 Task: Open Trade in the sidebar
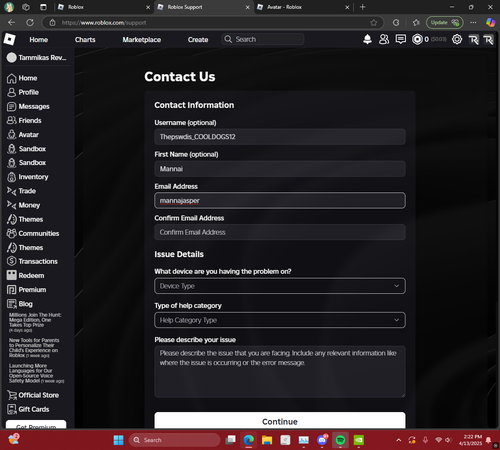click(x=21, y=191)
